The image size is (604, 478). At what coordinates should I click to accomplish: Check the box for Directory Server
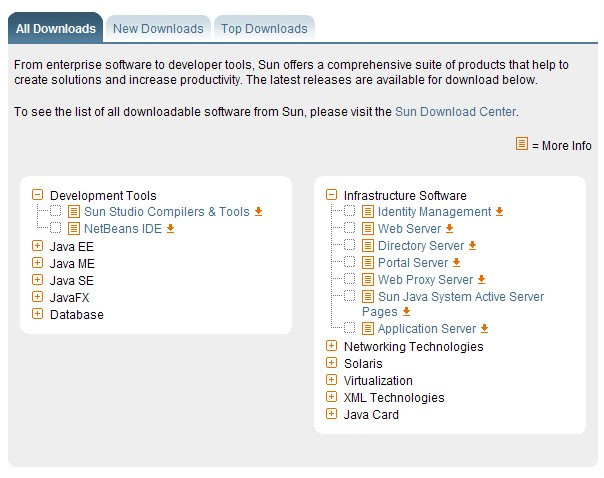(x=349, y=245)
